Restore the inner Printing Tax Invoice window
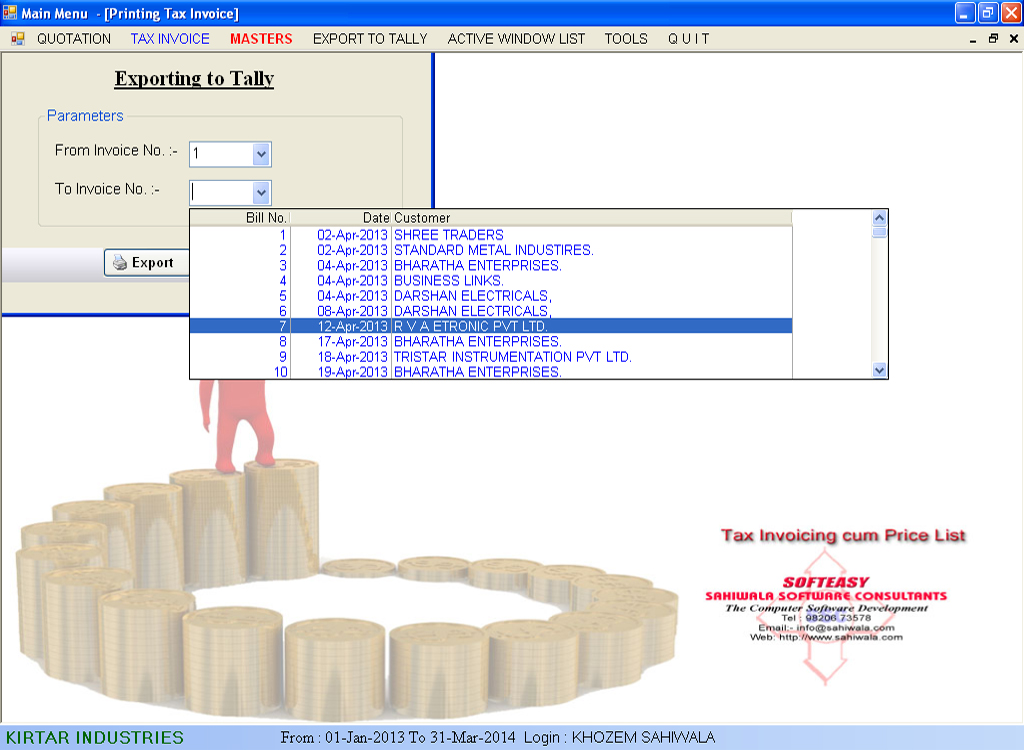 [993, 39]
